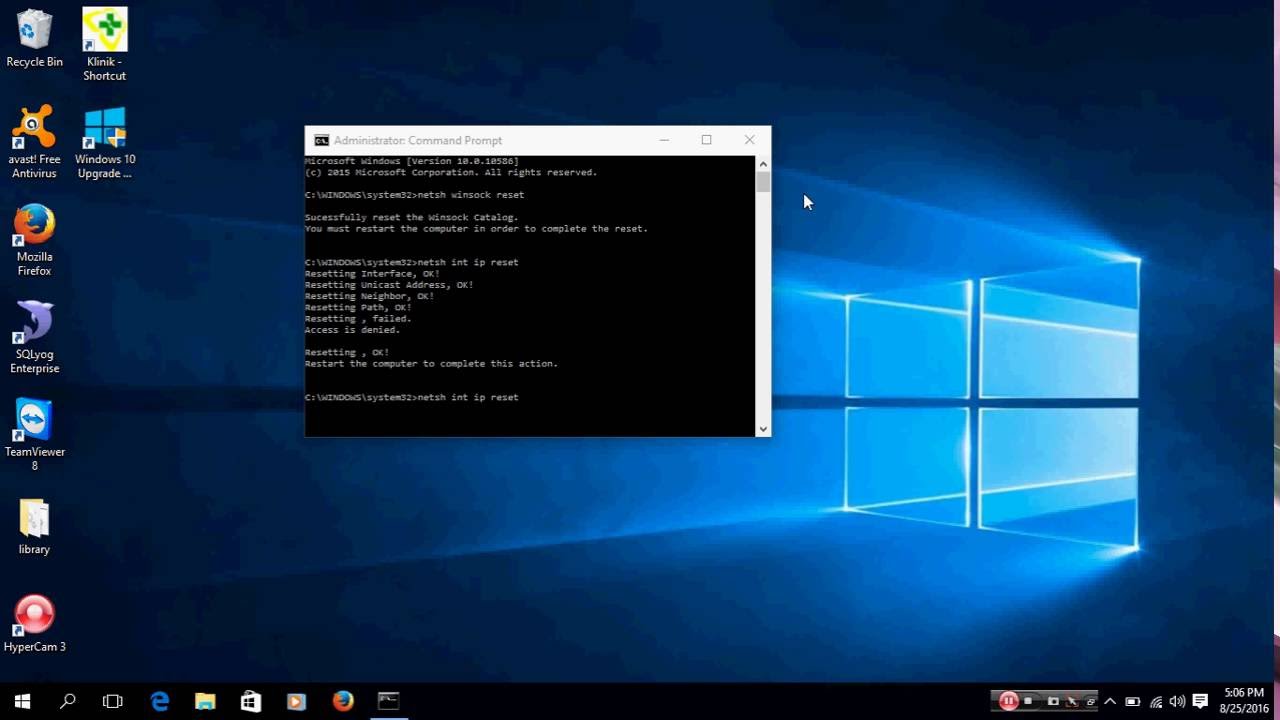The image size is (1280, 720).
Task: Click the 'Access is denied.' line
Action: tap(352, 330)
